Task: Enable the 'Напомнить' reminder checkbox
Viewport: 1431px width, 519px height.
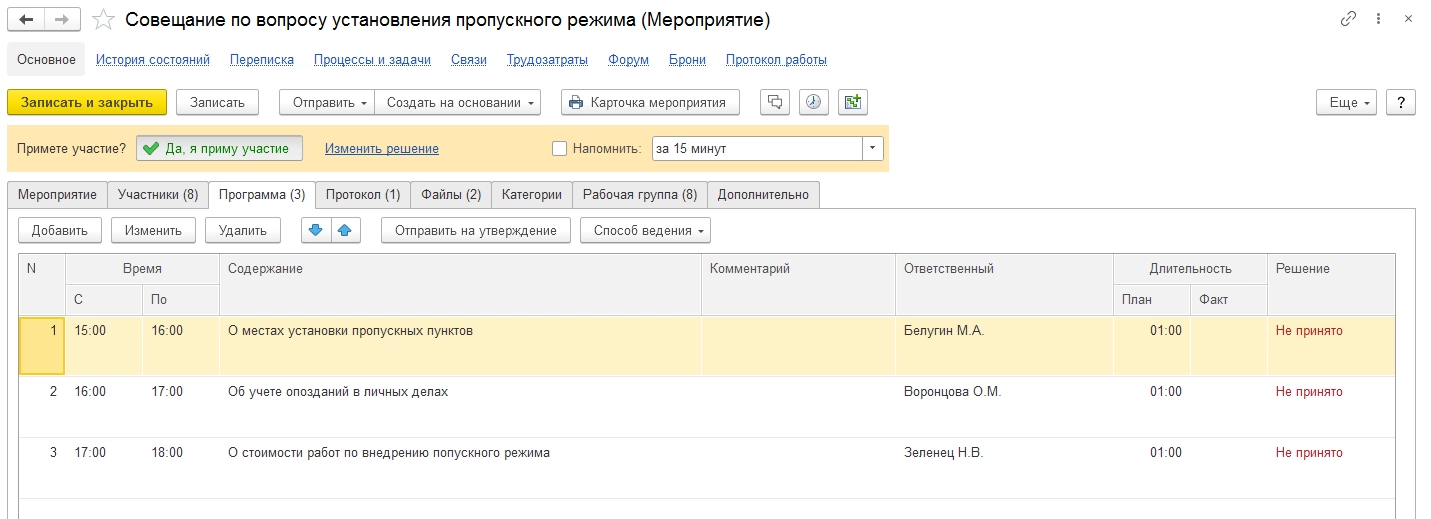Action: pos(560,149)
